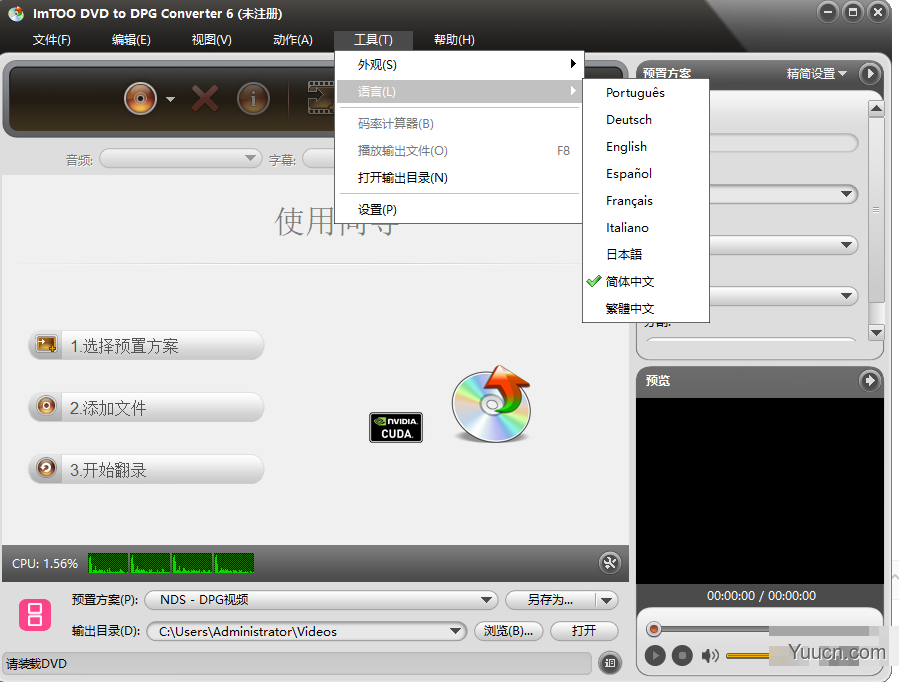Open the 帮助(H) menu
Image resolution: width=899 pixels, height=682 pixels.
[454, 40]
